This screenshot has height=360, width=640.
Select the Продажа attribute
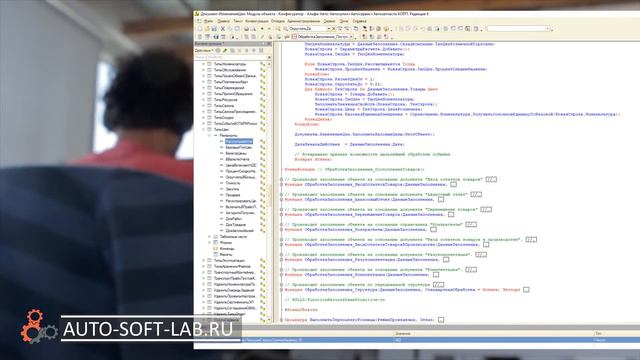coord(233,195)
